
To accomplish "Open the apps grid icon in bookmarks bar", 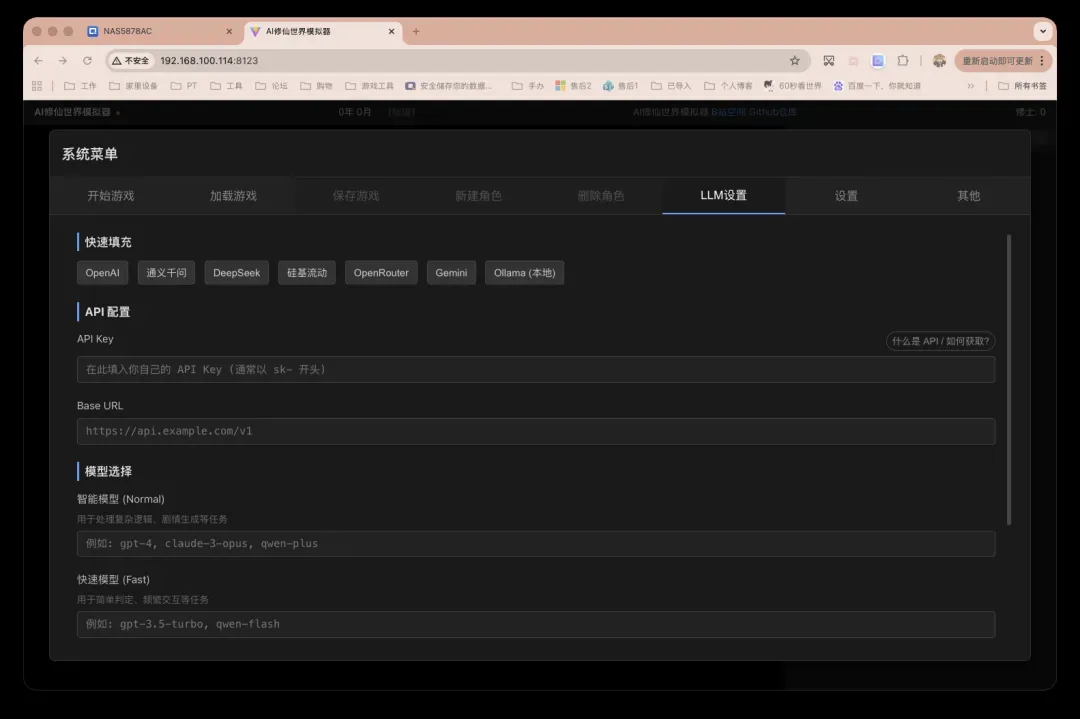I will pos(38,86).
